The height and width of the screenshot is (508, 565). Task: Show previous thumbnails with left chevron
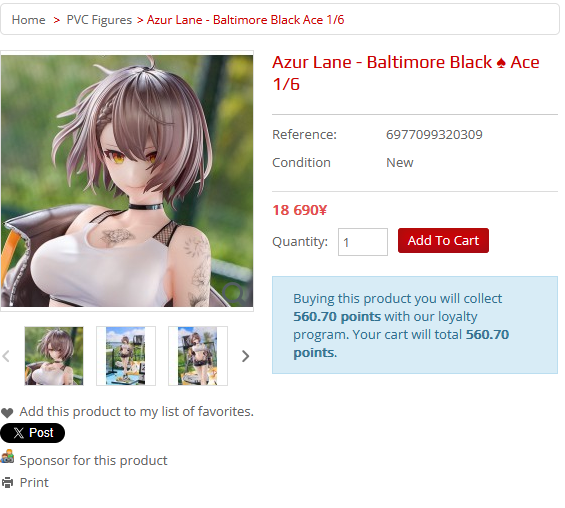click(6, 356)
